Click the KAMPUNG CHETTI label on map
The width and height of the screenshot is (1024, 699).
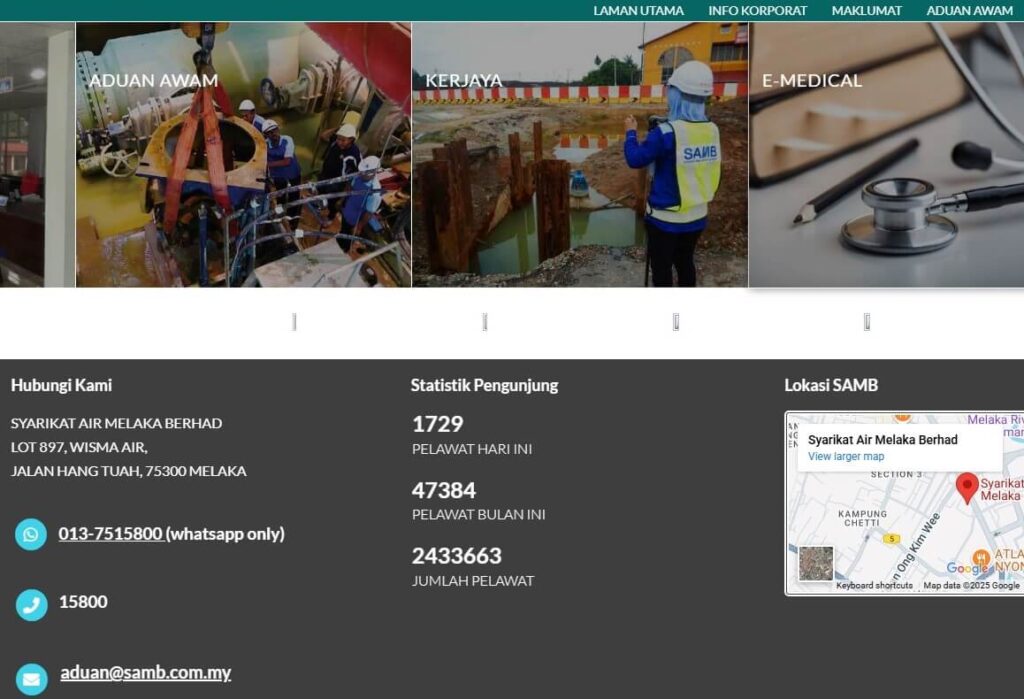[x=862, y=518]
